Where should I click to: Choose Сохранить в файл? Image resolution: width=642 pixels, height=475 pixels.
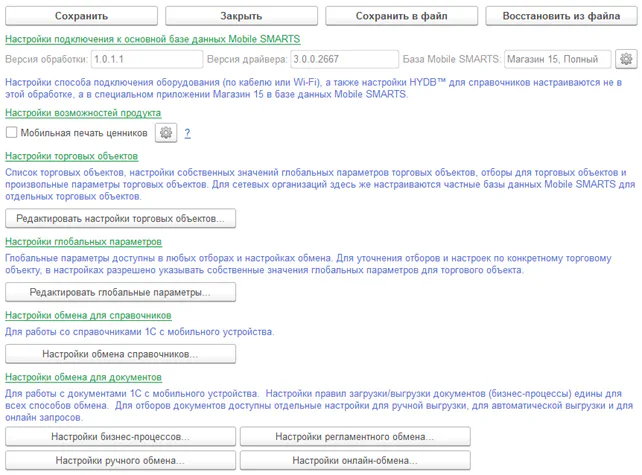(400, 16)
